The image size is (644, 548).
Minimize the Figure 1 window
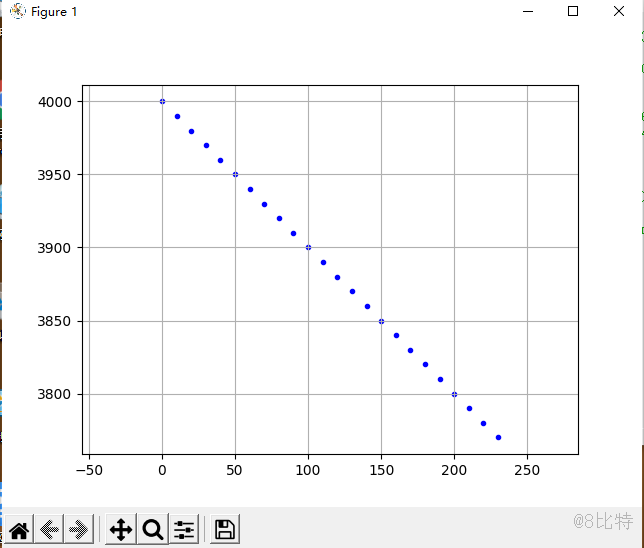tap(527, 11)
